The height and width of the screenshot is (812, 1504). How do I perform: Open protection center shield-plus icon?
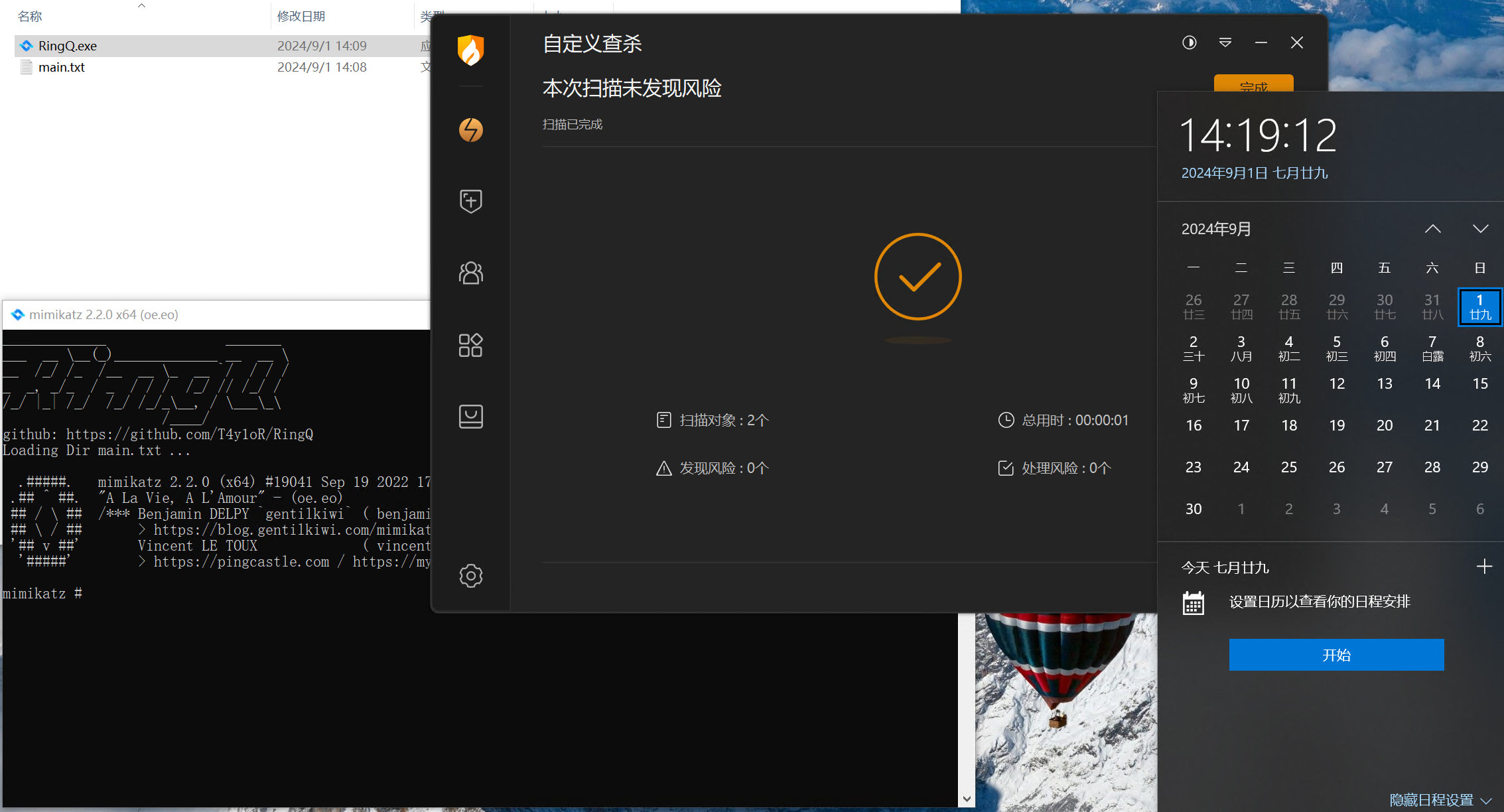pos(470,201)
